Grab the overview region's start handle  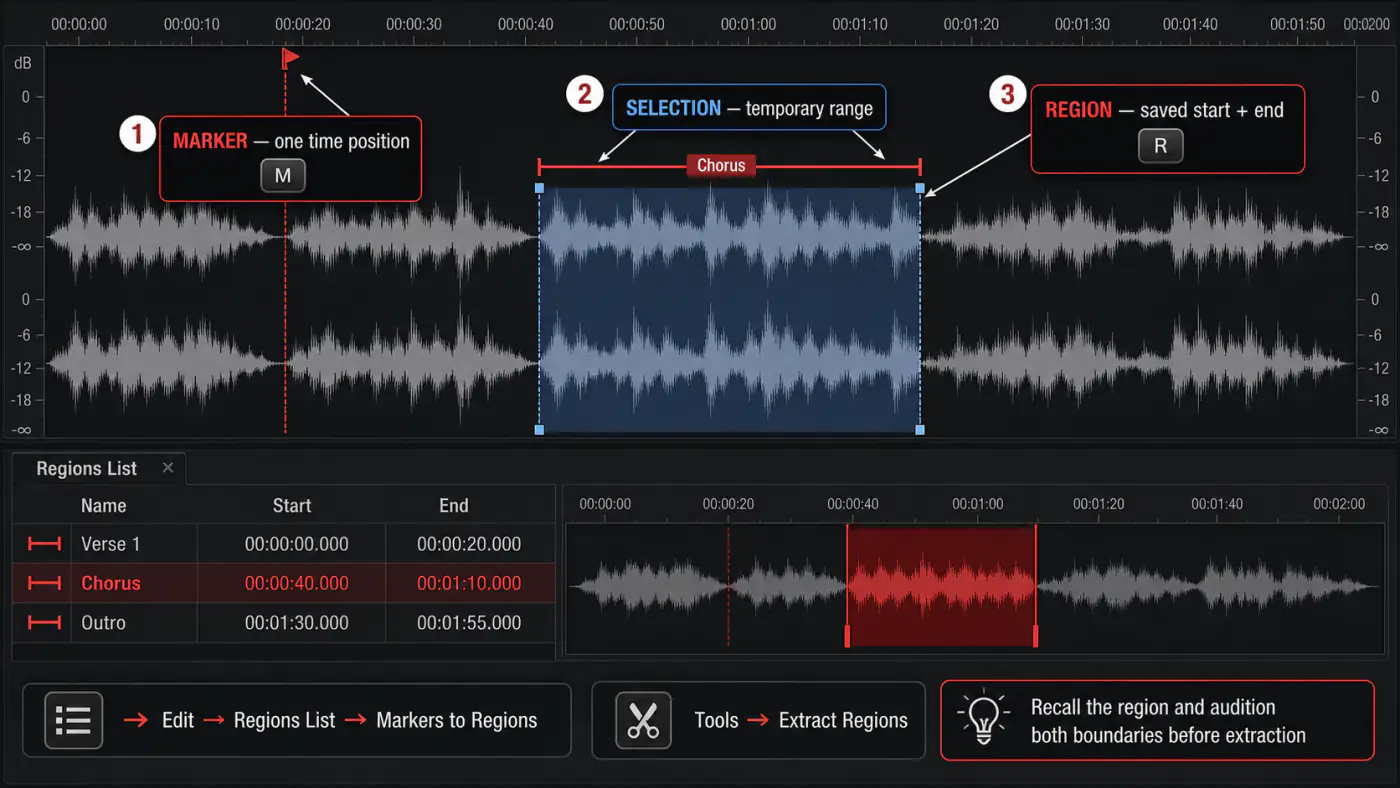click(x=847, y=636)
